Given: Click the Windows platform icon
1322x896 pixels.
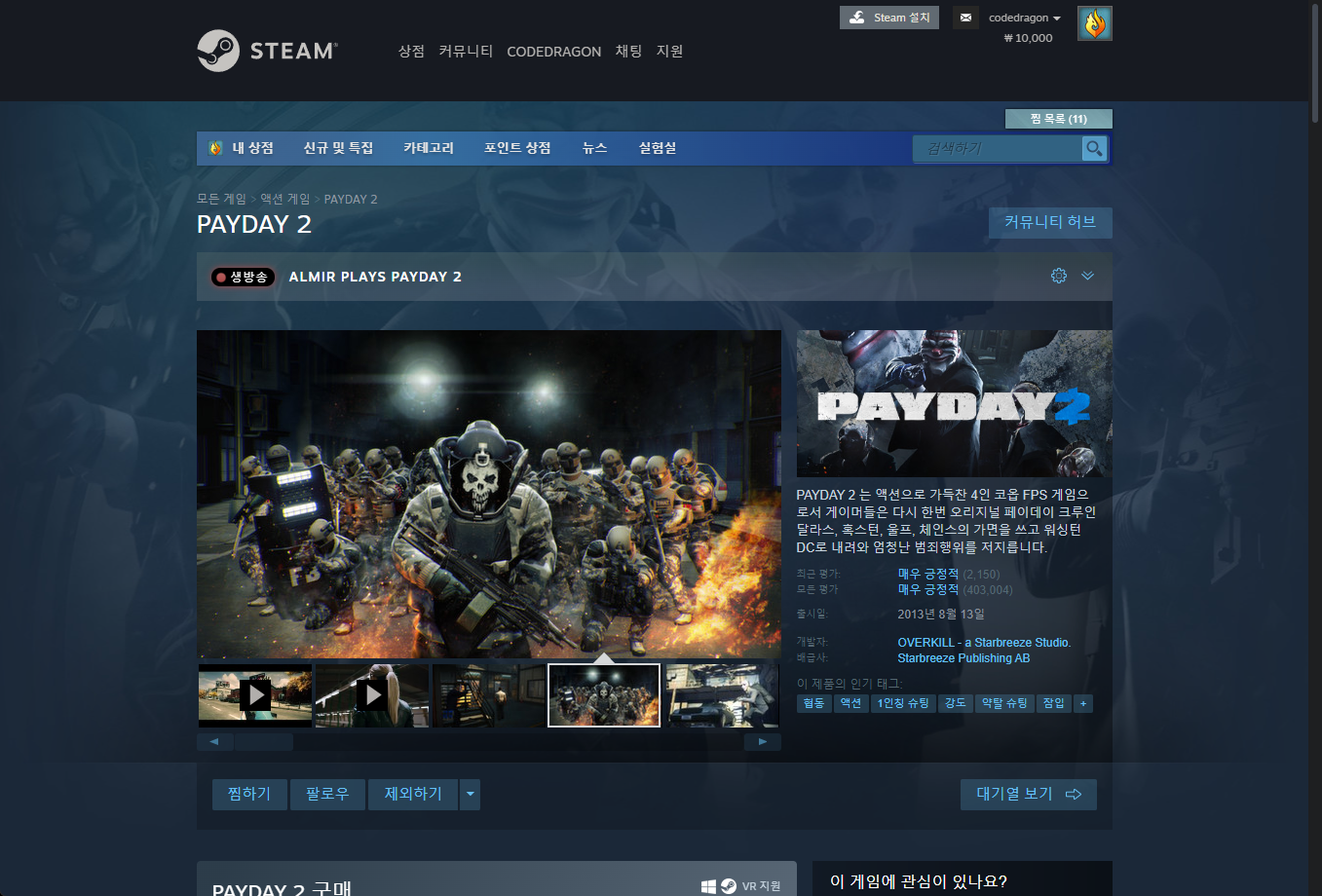Looking at the screenshot, I should click(x=708, y=886).
